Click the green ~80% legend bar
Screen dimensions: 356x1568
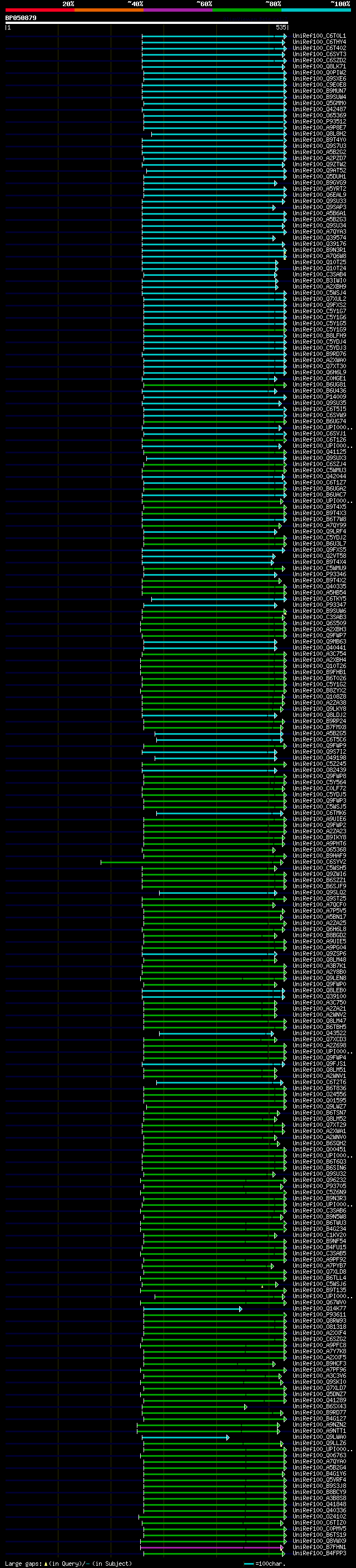(247, 11)
